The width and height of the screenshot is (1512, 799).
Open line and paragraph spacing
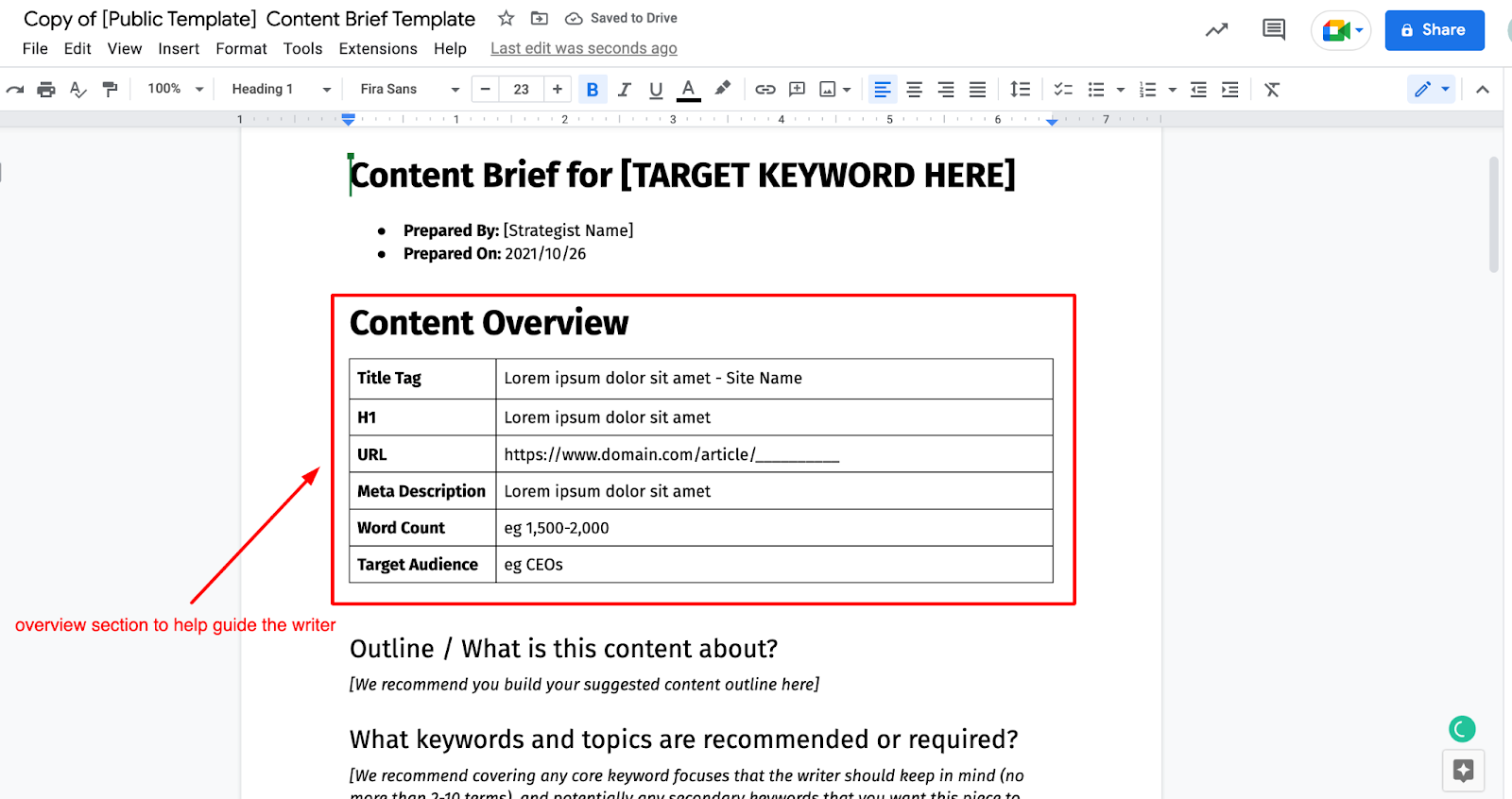pyautogui.click(x=1020, y=90)
